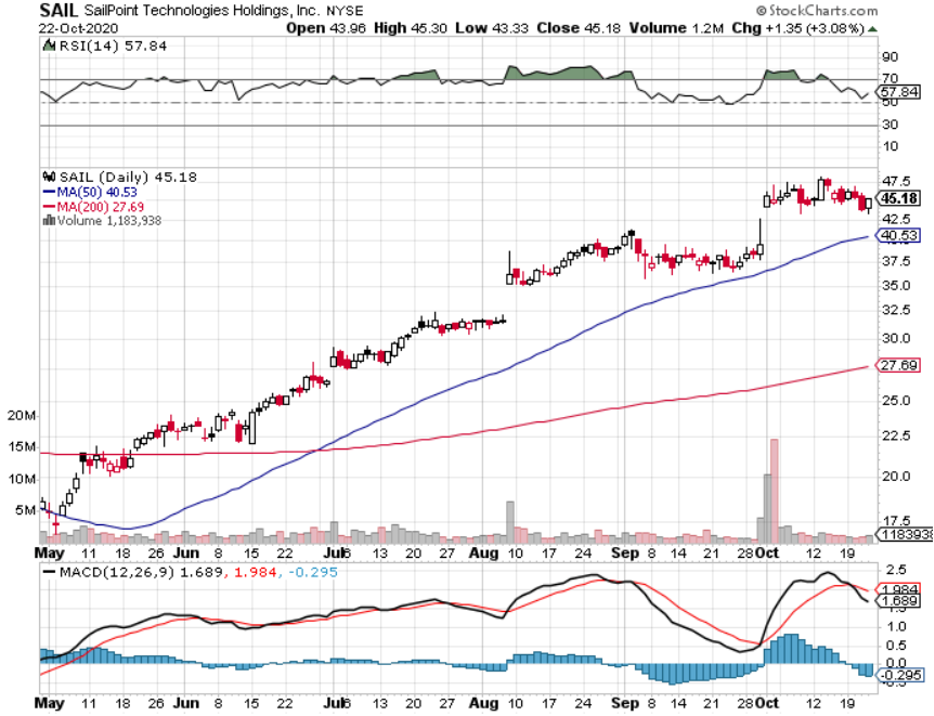Click the Close 45.18 header value
The width and height of the screenshot is (934, 716).
pos(578,28)
